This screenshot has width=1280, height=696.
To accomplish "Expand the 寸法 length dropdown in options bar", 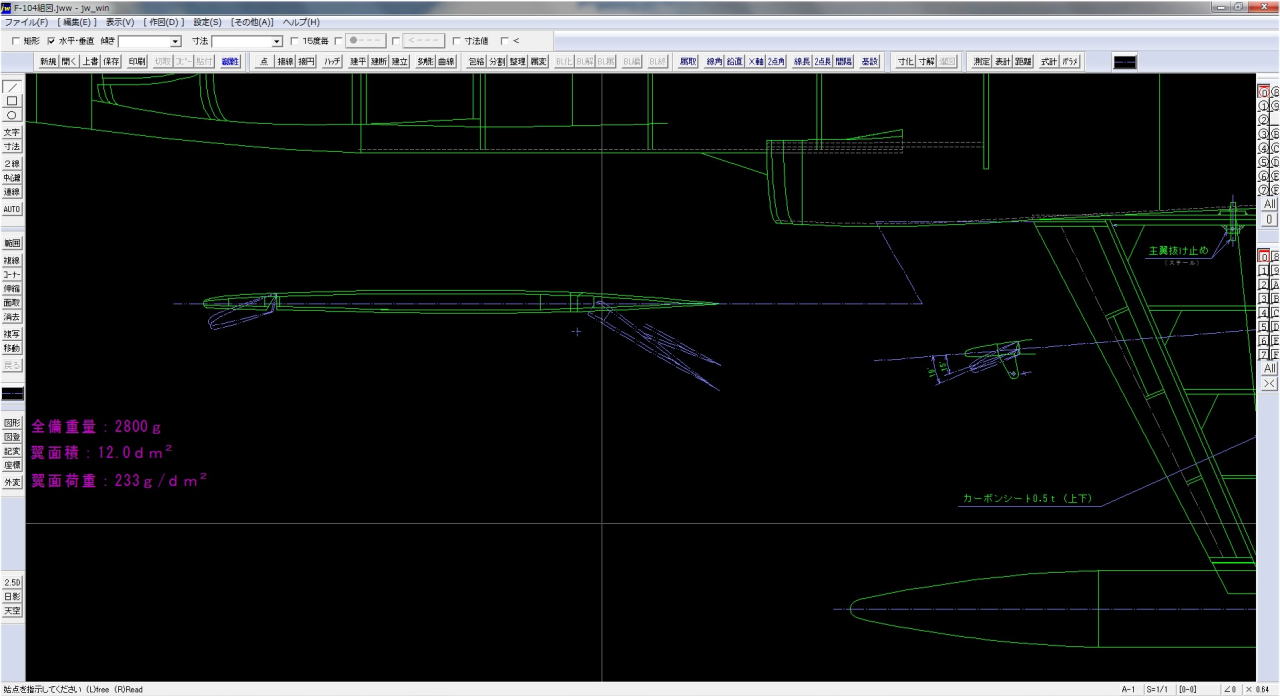I will coord(277,41).
